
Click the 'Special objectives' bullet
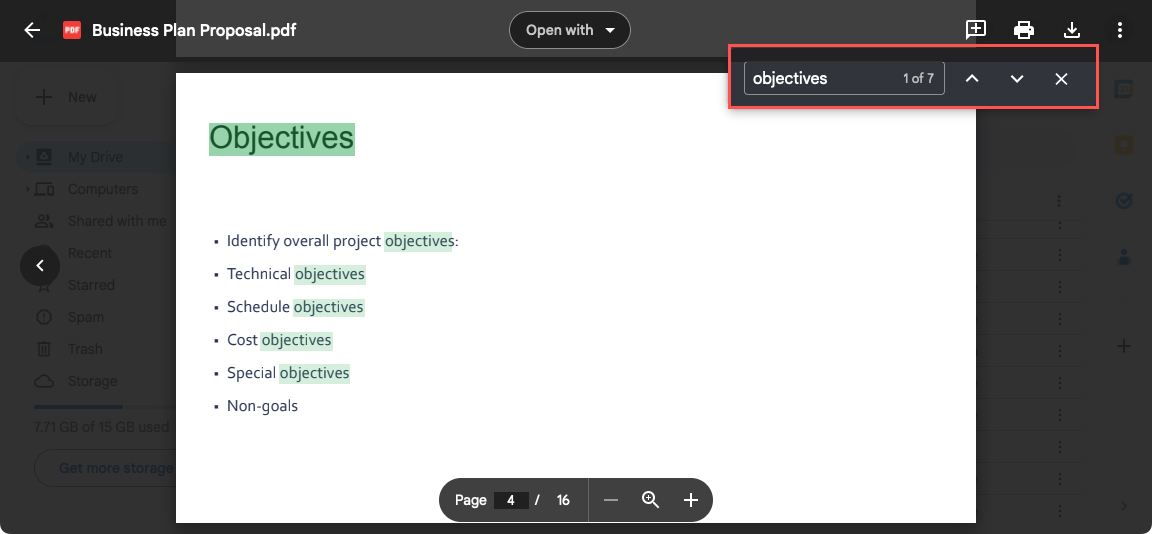289,373
